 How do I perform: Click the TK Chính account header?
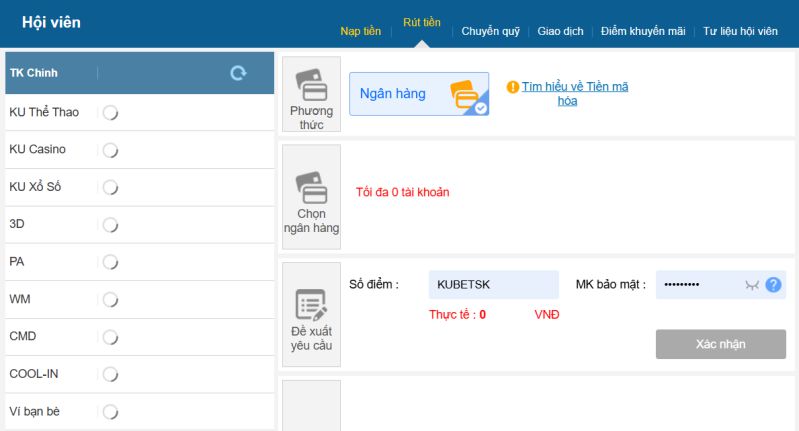pos(140,73)
